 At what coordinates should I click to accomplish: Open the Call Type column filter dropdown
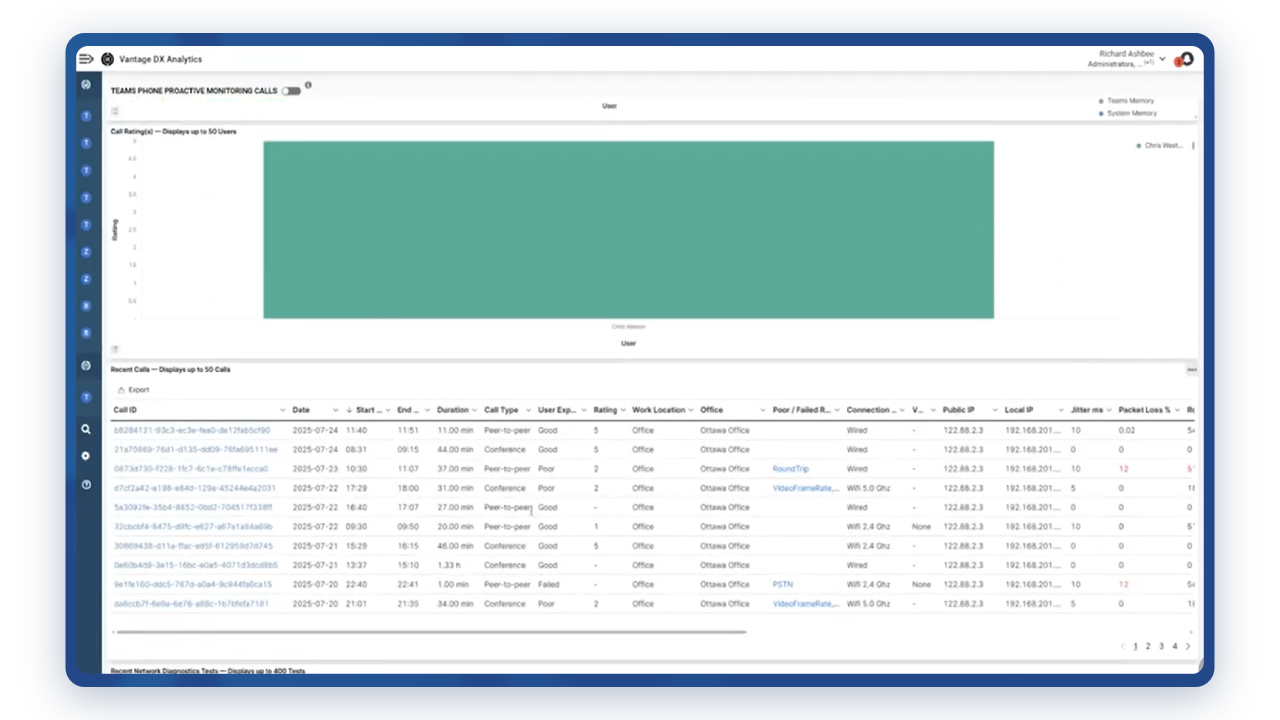coord(528,410)
